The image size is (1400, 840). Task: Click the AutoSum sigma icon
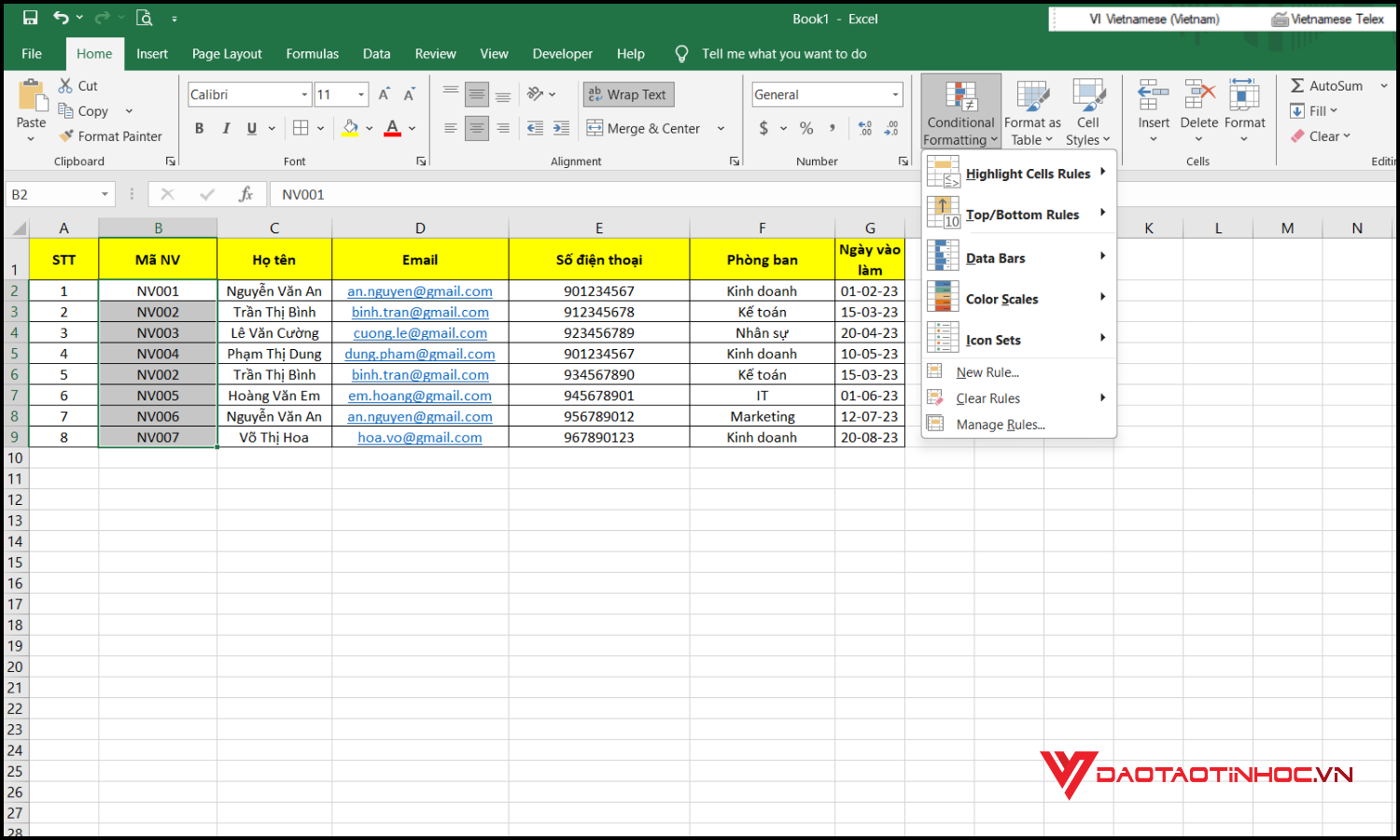click(x=1297, y=86)
